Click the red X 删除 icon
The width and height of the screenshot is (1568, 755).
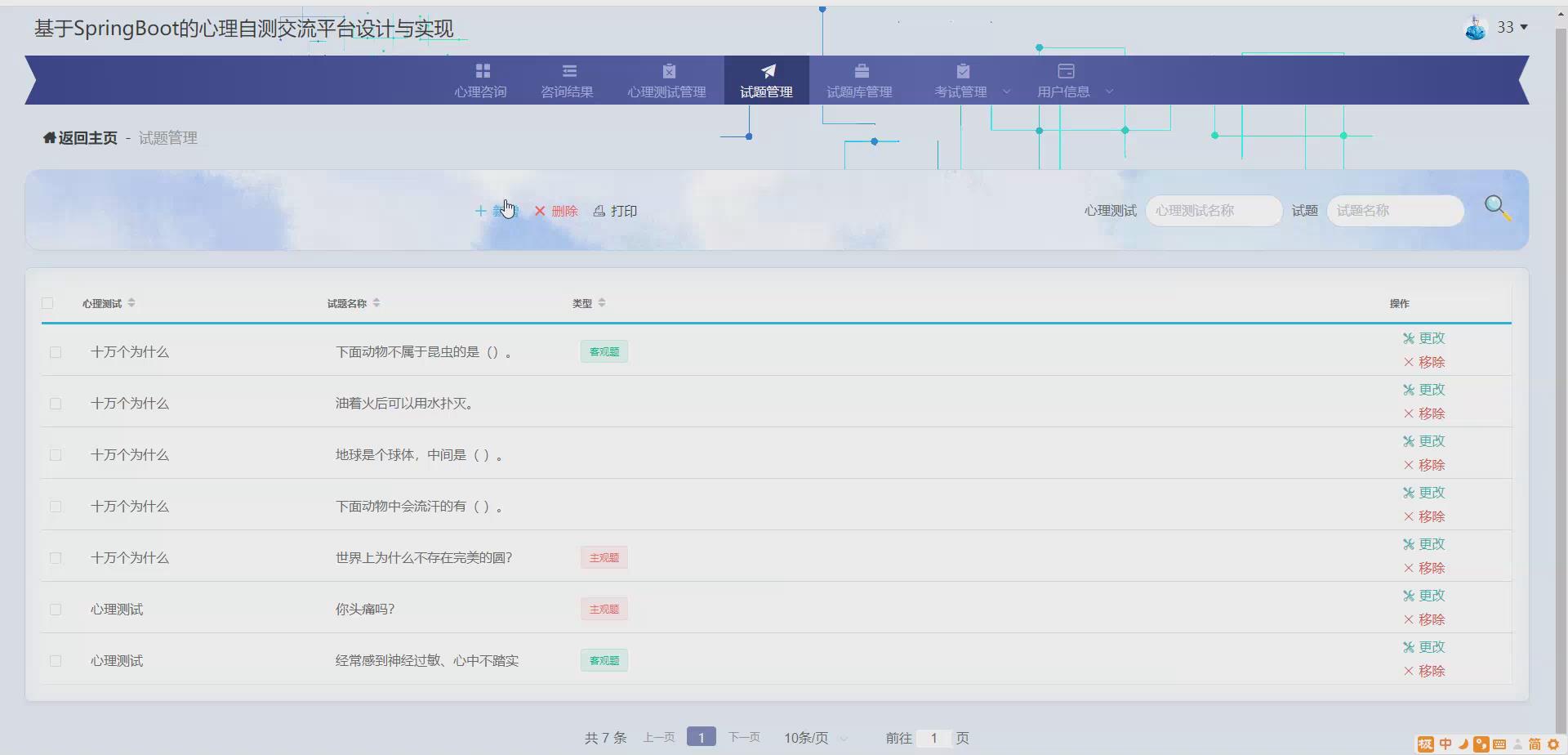point(540,211)
